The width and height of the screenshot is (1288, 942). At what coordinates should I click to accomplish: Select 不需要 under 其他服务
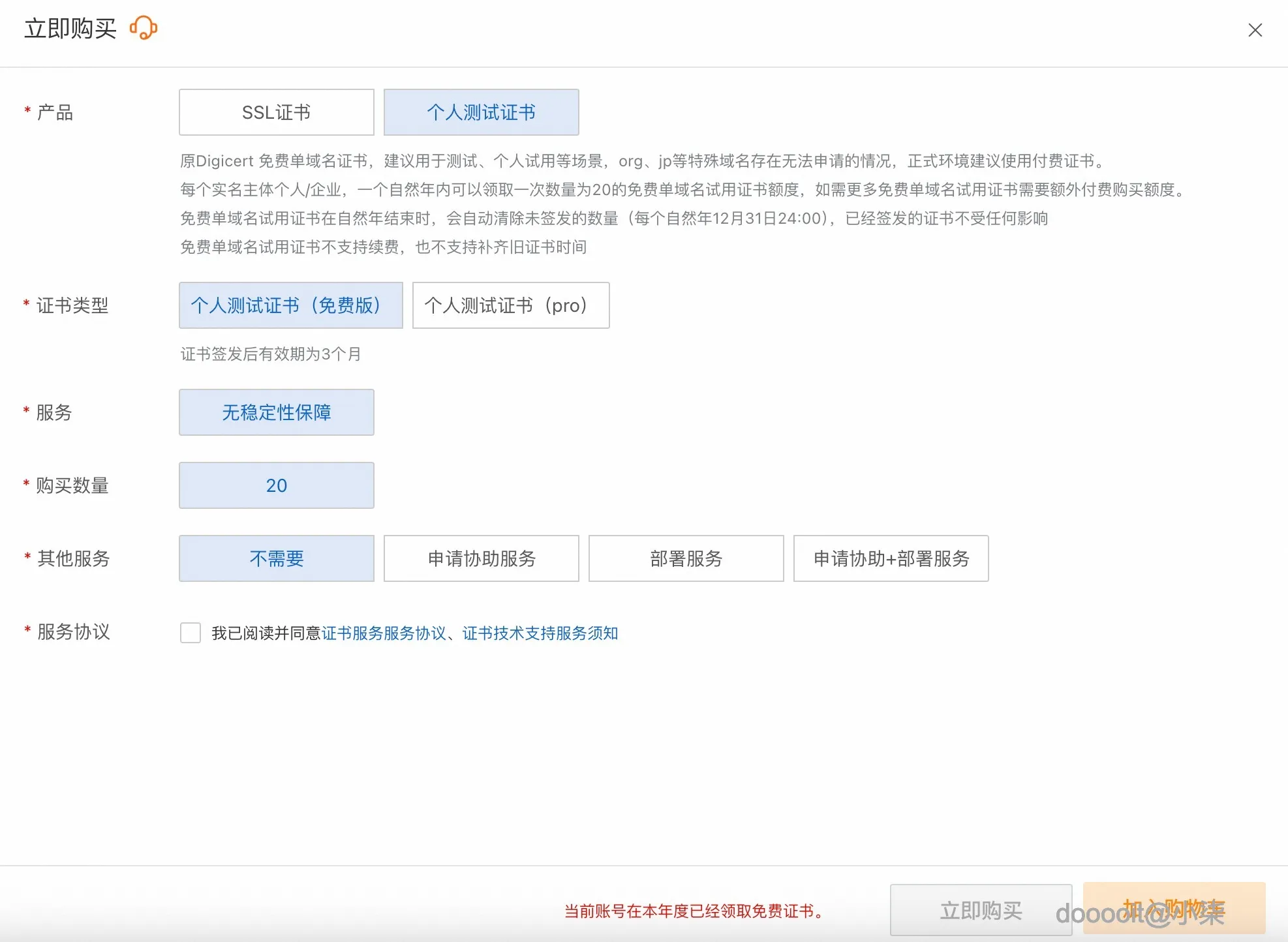pos(276,558)
